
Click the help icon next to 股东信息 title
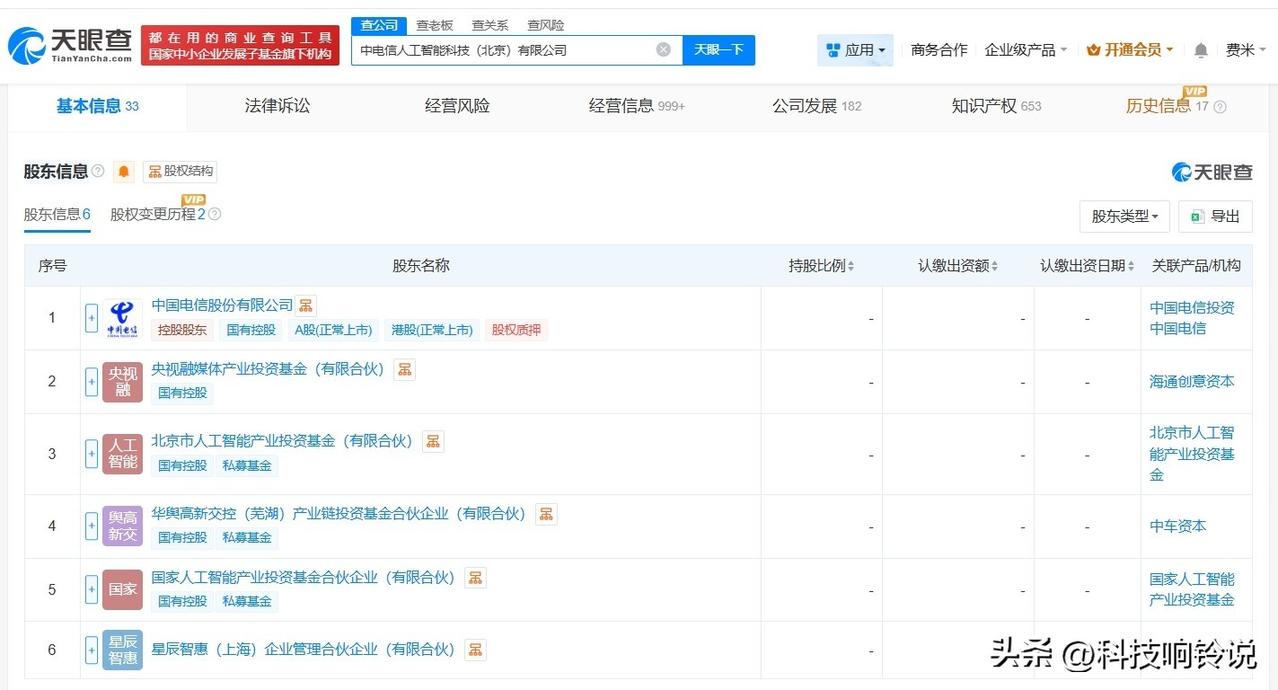pyautogui.click(x=98, y=171)
